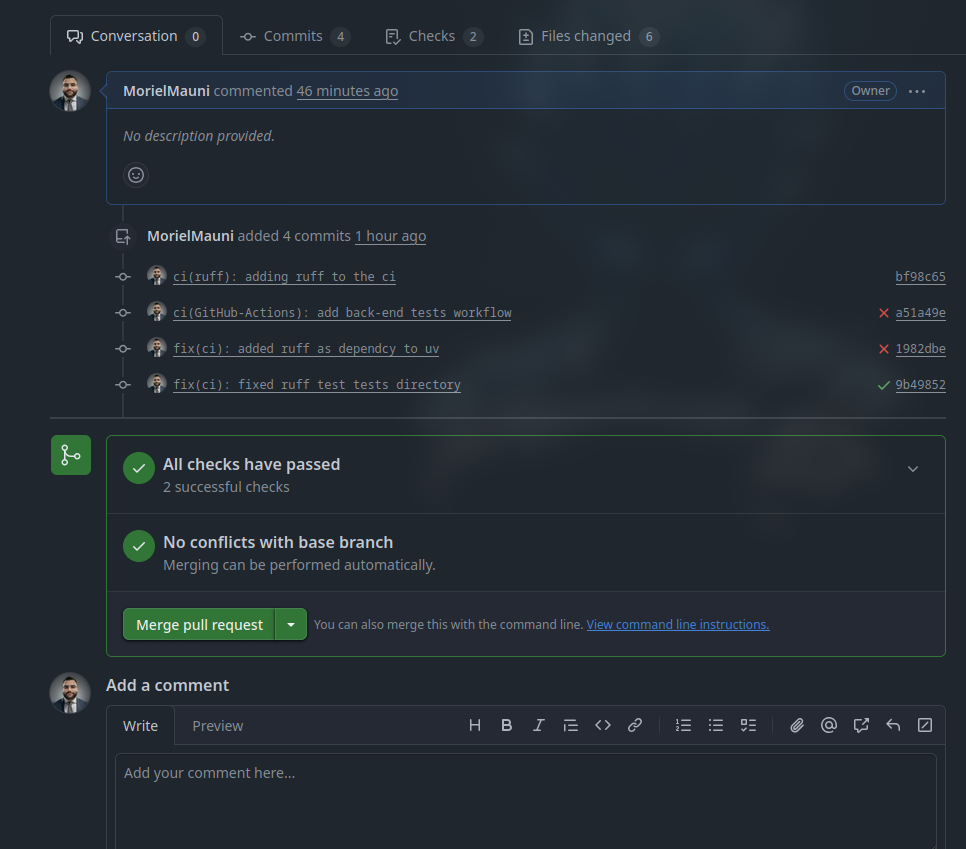Viewport: 966px width, 849px height.
Task: Apply bold formatting in comment toolbar
Action: click(507, 726)
